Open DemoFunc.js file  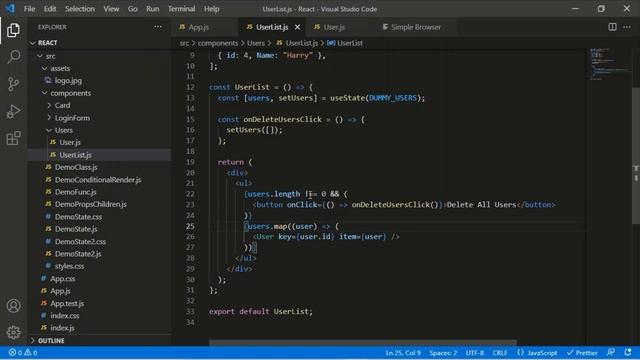coord(99,192)
